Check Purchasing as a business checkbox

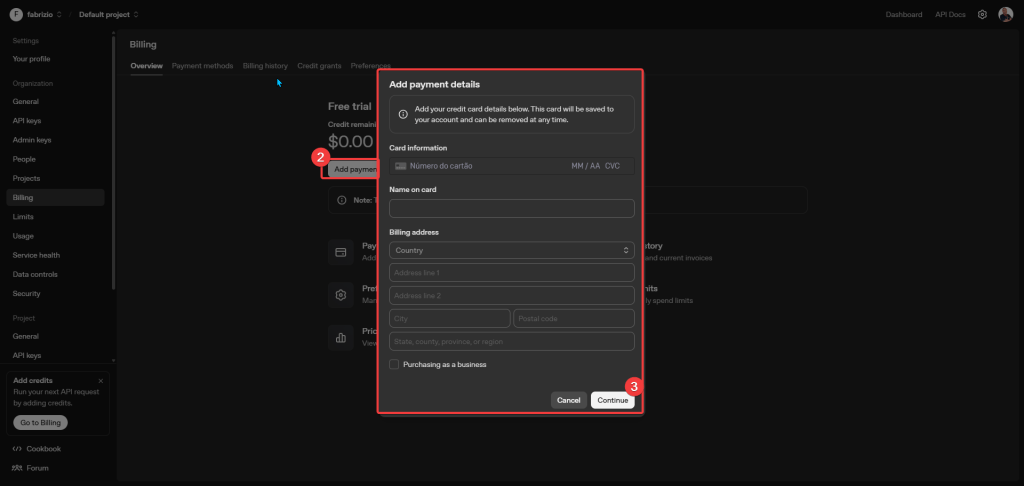tap(394, 365)
